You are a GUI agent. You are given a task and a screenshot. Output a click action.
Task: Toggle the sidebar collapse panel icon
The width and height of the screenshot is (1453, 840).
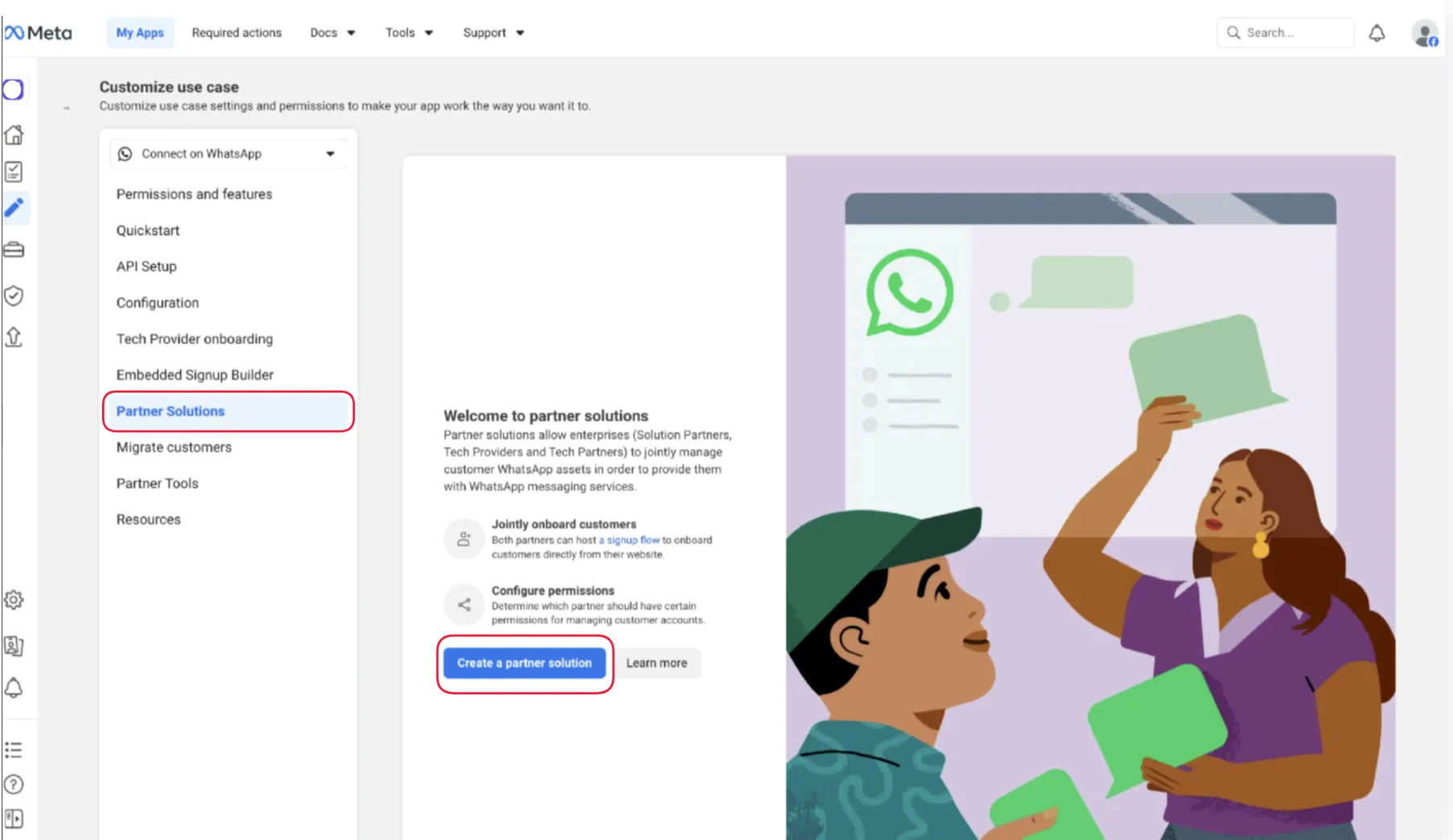14,819
